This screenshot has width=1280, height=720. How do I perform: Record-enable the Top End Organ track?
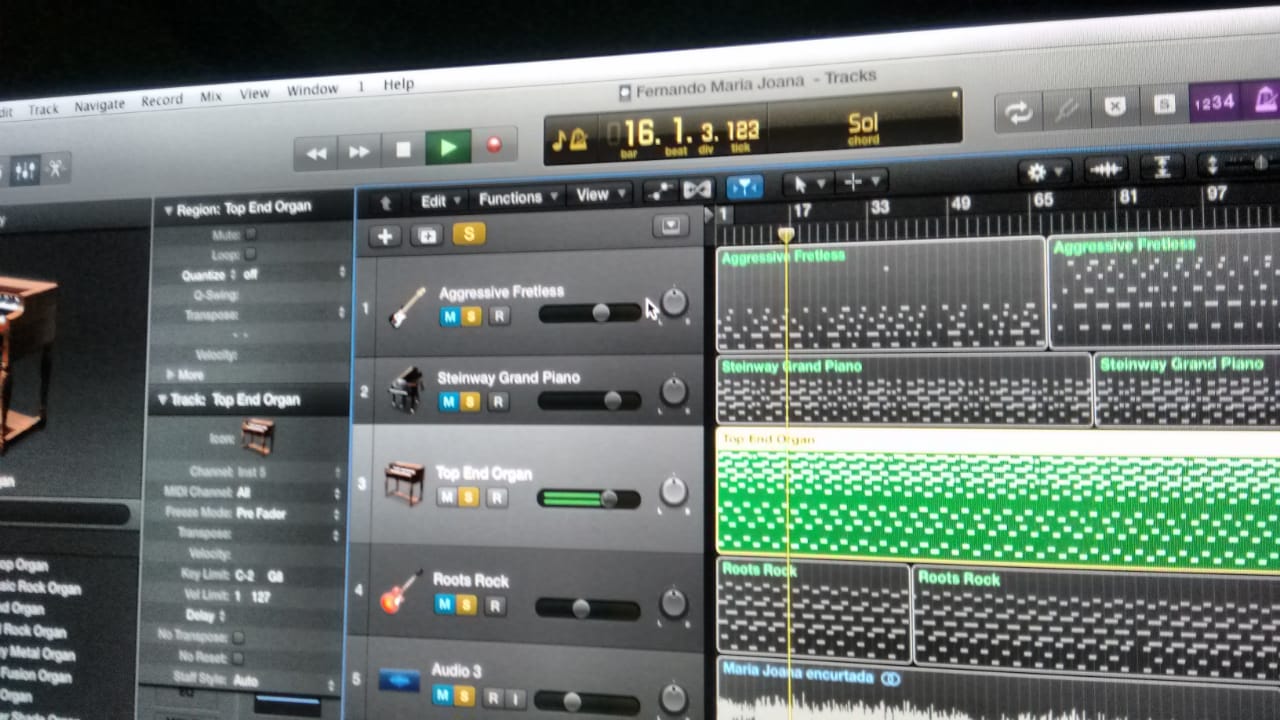[500, 497]
